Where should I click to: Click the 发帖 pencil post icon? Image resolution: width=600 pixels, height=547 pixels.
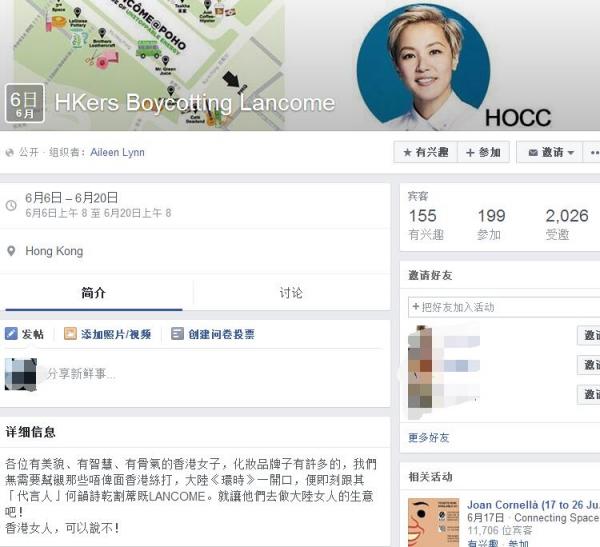click(11, 333)
